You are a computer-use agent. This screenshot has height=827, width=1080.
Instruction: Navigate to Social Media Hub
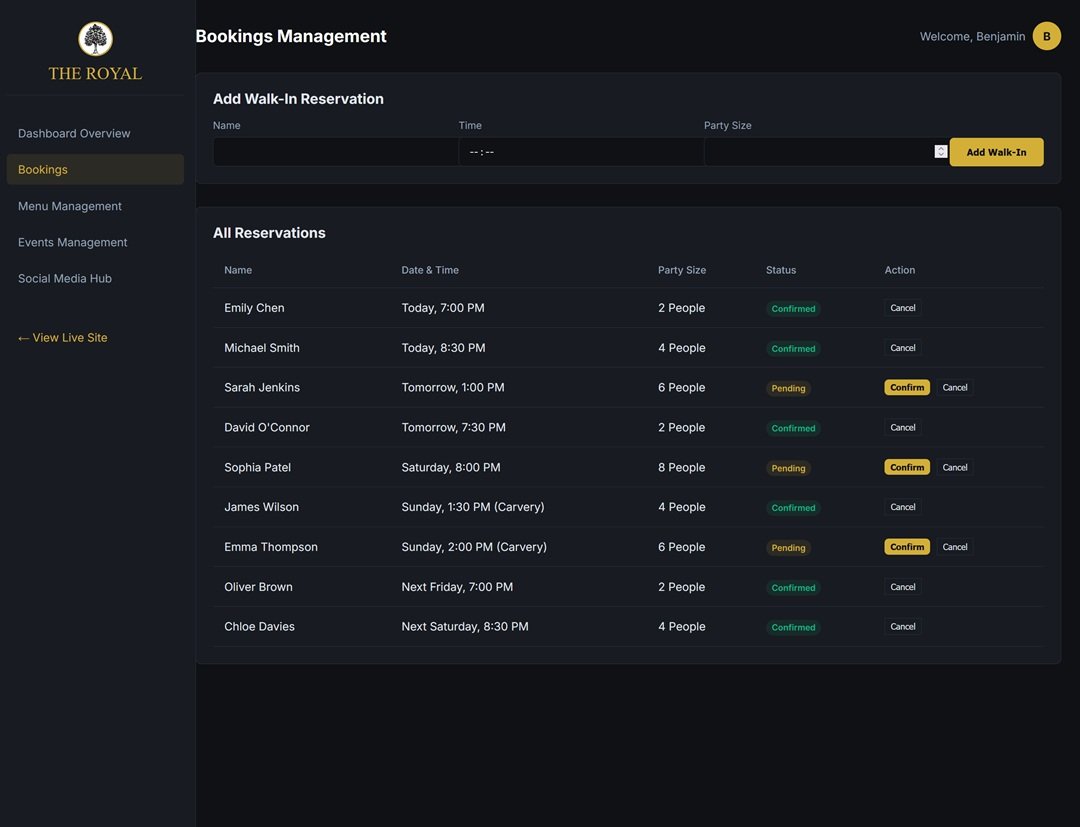[95, 278]
